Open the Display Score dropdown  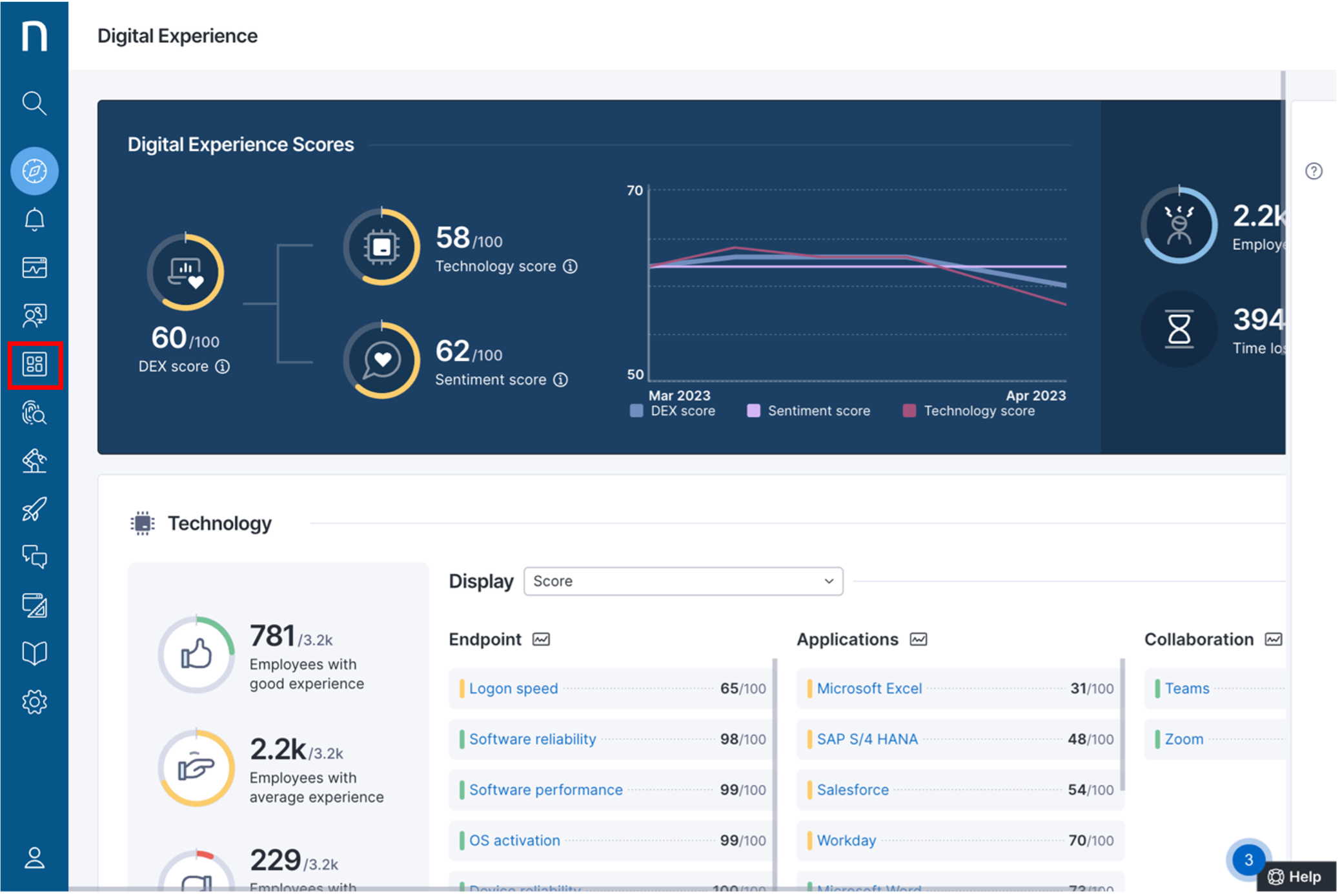pos(683,581)
